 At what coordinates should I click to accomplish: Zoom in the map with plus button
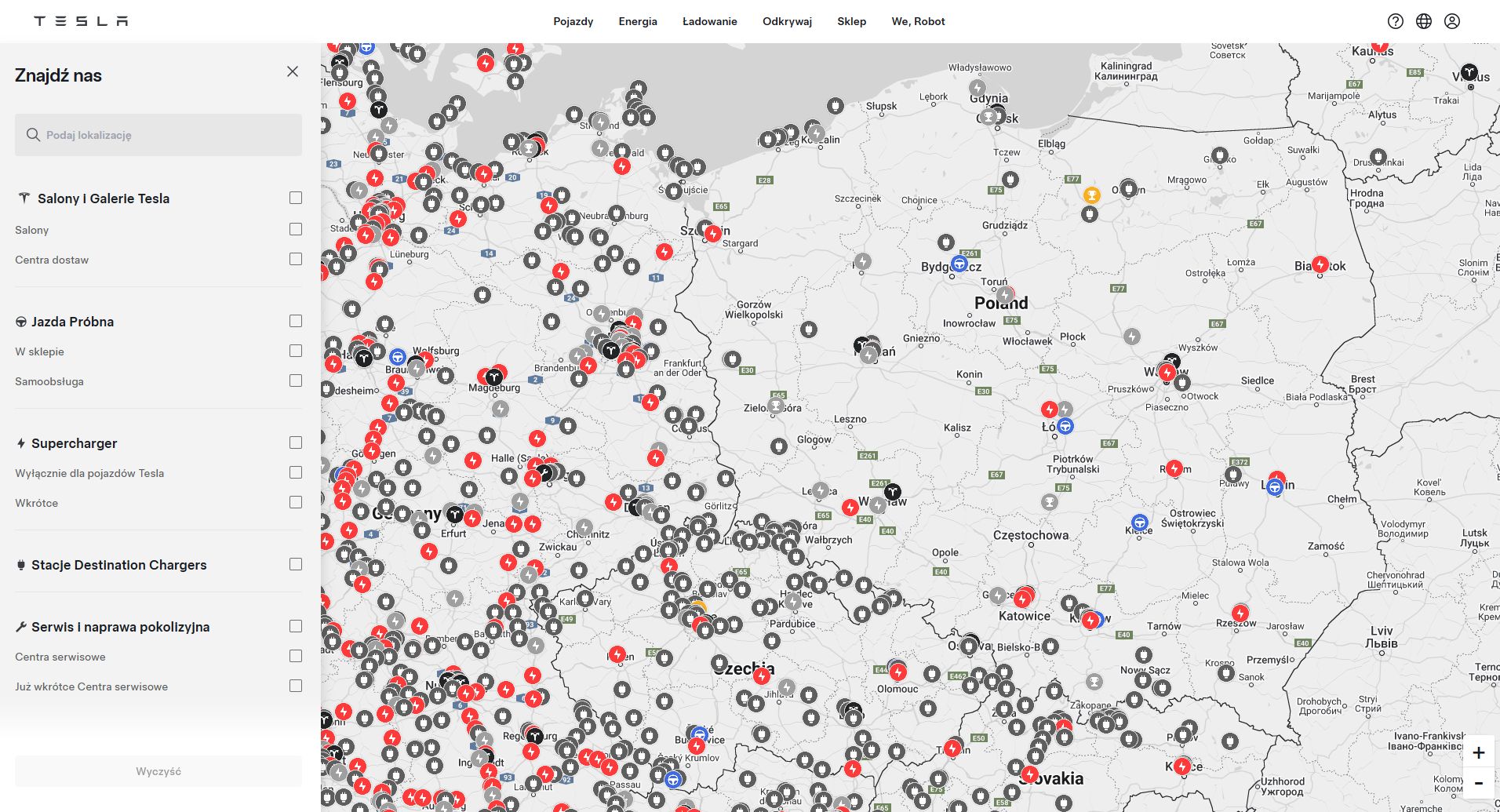coord(1479,753)
